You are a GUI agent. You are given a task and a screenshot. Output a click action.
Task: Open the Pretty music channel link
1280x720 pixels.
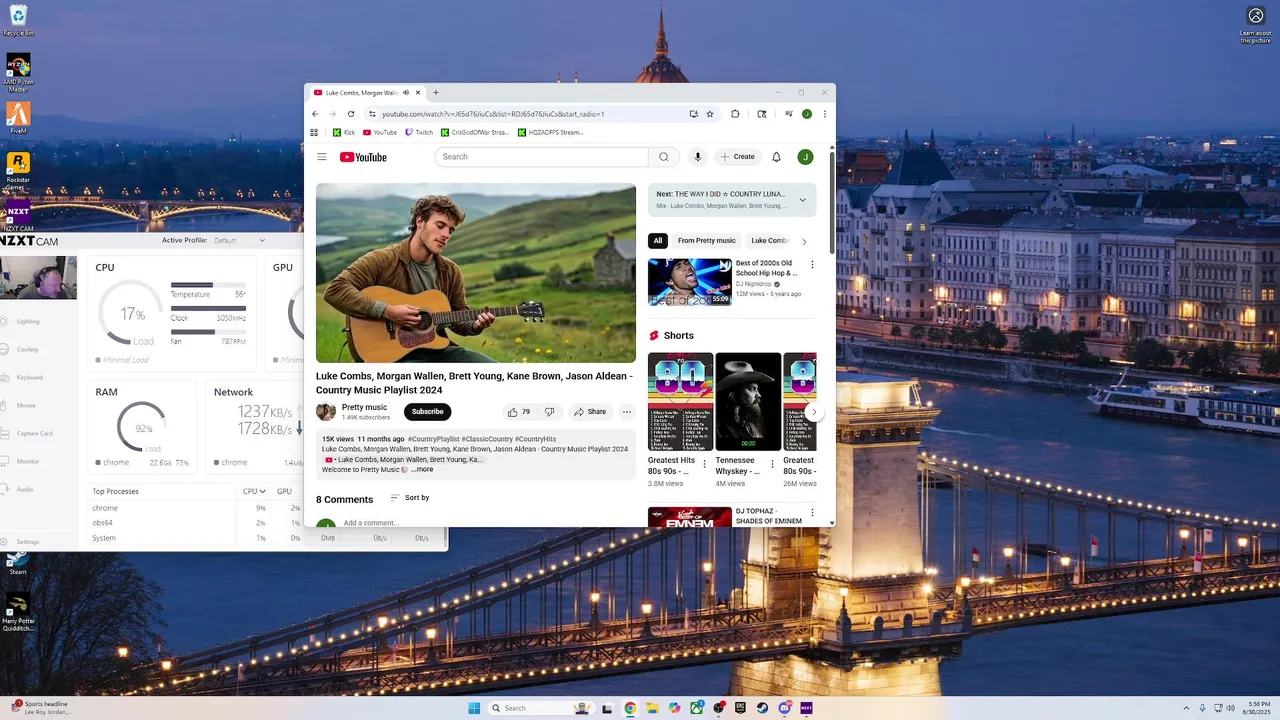pyautogui.click(x=364, y=407)
